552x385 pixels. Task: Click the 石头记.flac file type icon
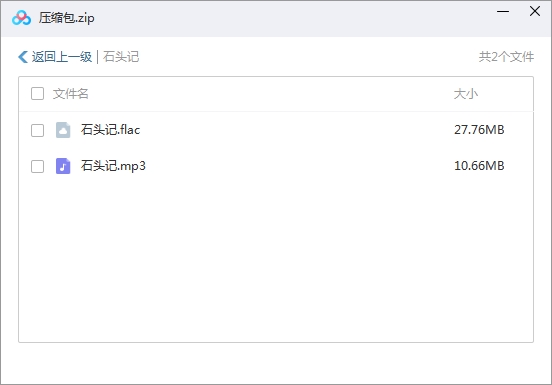point(63,130)
